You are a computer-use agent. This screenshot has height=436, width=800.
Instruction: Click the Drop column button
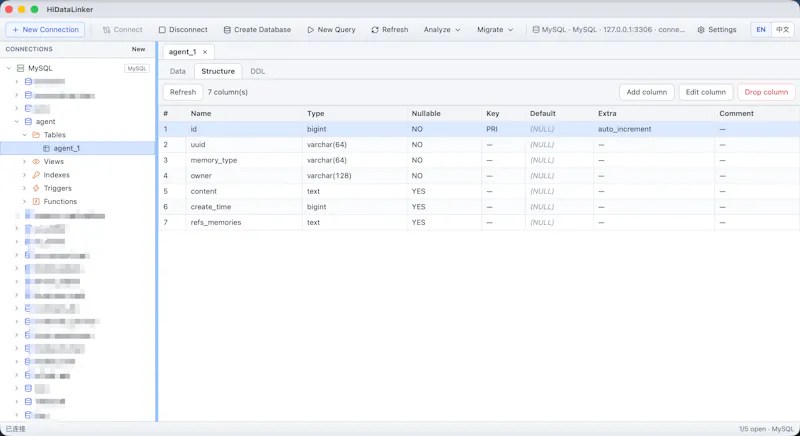[766, 92]
